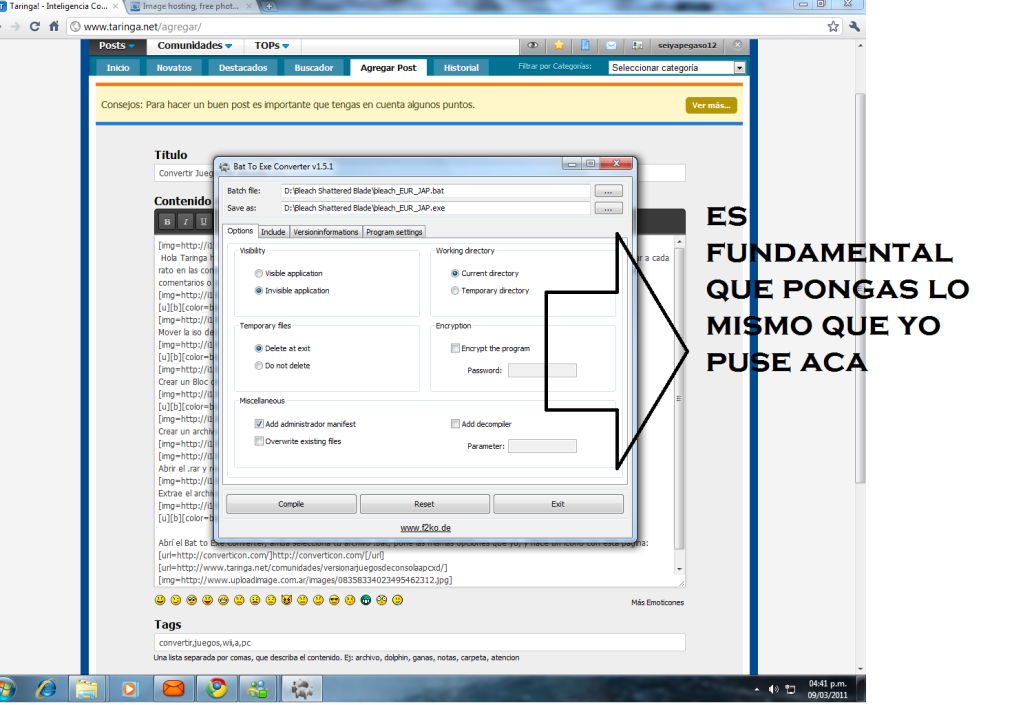Open Internet Explorer from taskbar
This screenshot has width=1023, height=705.
click(47, 689)
